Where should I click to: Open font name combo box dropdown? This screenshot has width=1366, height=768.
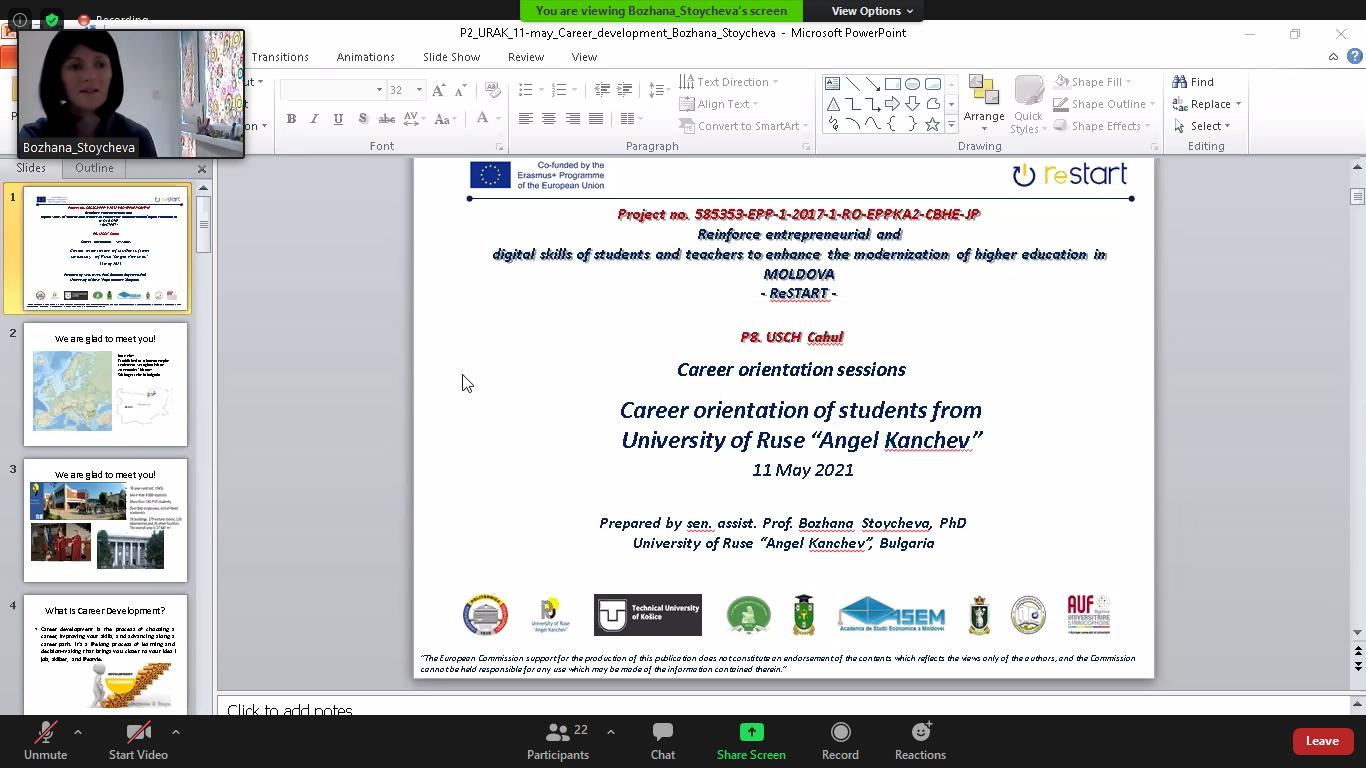coord(379,90)
